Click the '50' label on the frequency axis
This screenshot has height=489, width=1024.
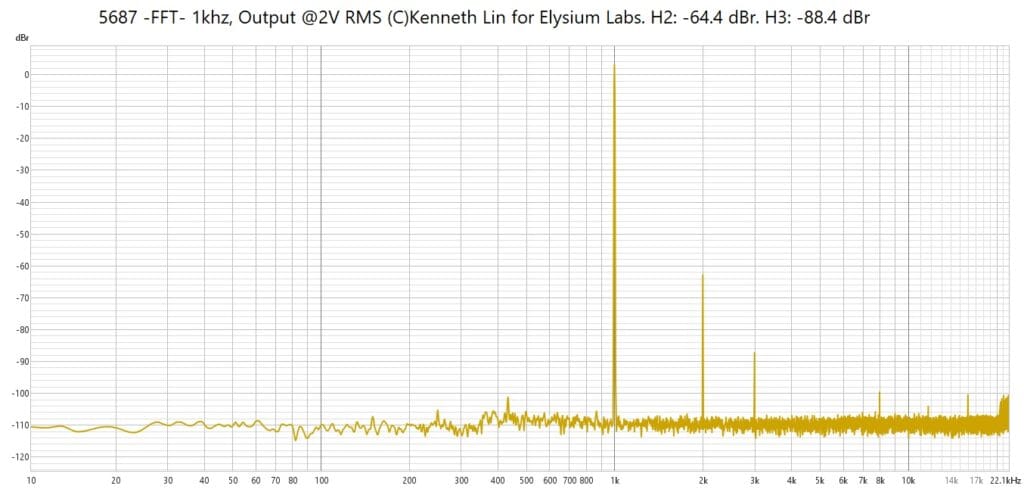click(232, 481)
